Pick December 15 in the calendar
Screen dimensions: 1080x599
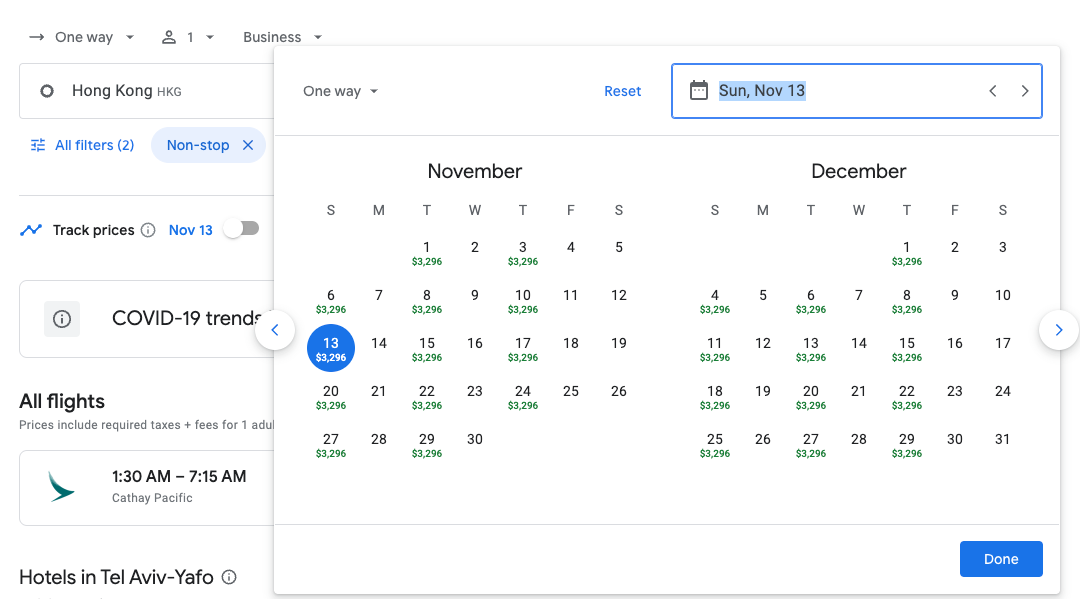click(906, 348)
